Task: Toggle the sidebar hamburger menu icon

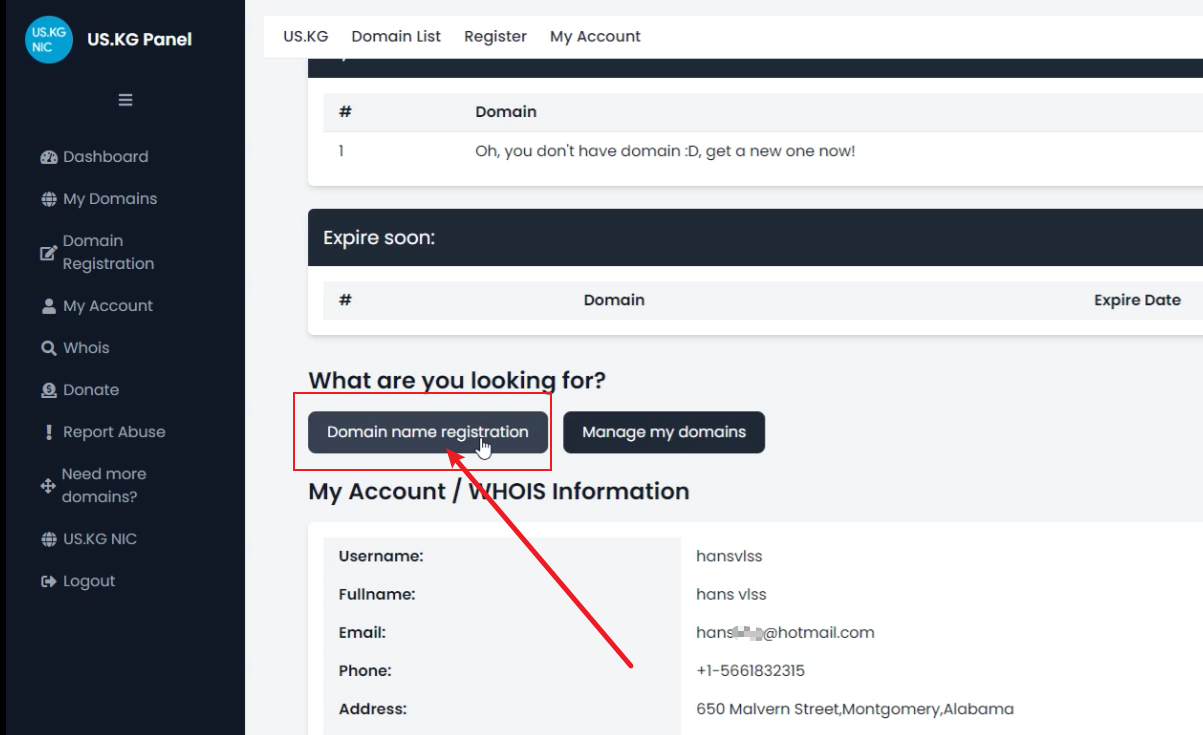Action: (x=125, y=100)
